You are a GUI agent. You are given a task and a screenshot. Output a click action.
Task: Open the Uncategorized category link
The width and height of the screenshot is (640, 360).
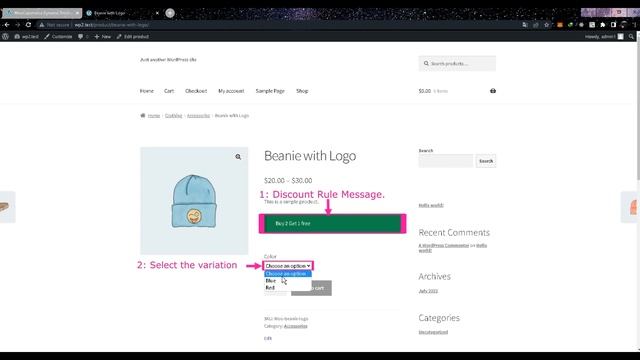(433, 332)
